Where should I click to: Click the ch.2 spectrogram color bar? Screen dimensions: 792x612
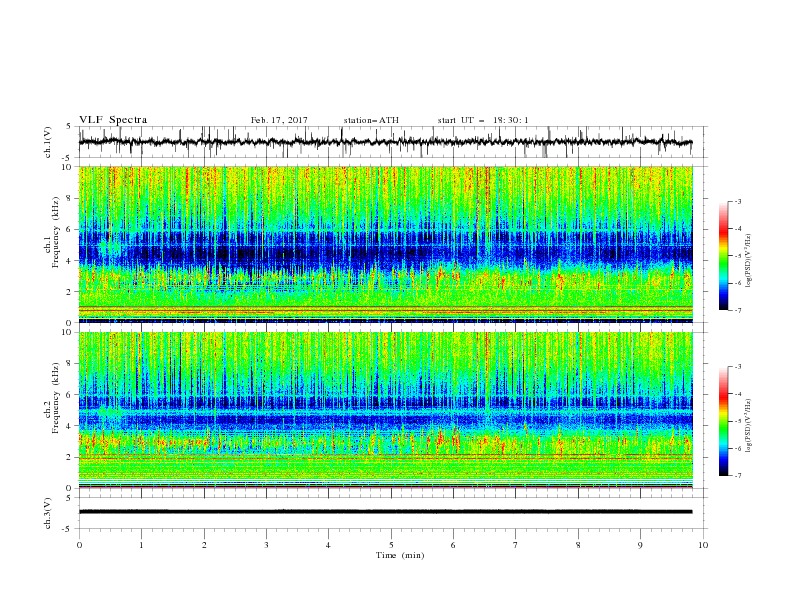point(723,421)
